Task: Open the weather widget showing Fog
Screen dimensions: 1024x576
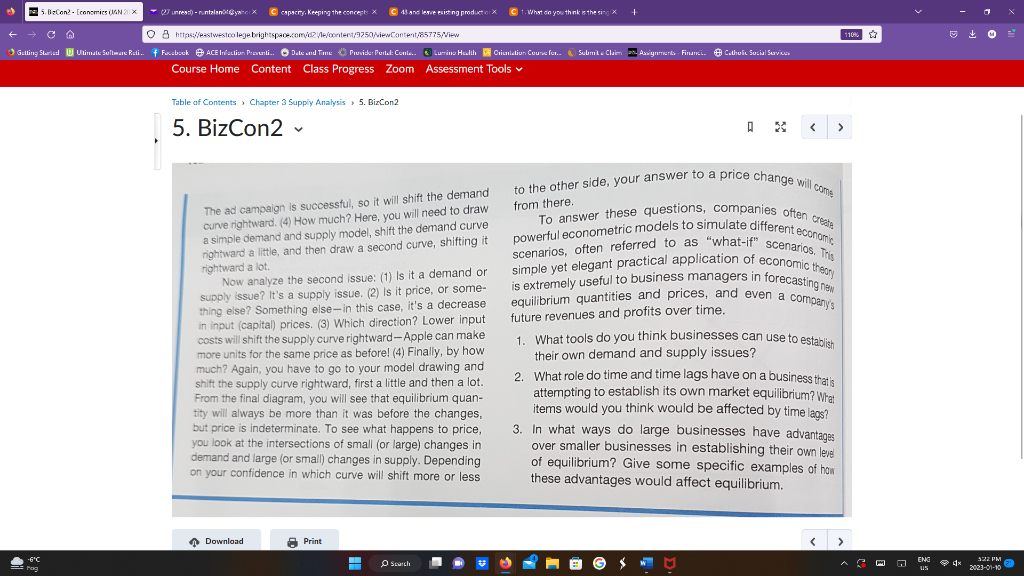Action: 26,563
